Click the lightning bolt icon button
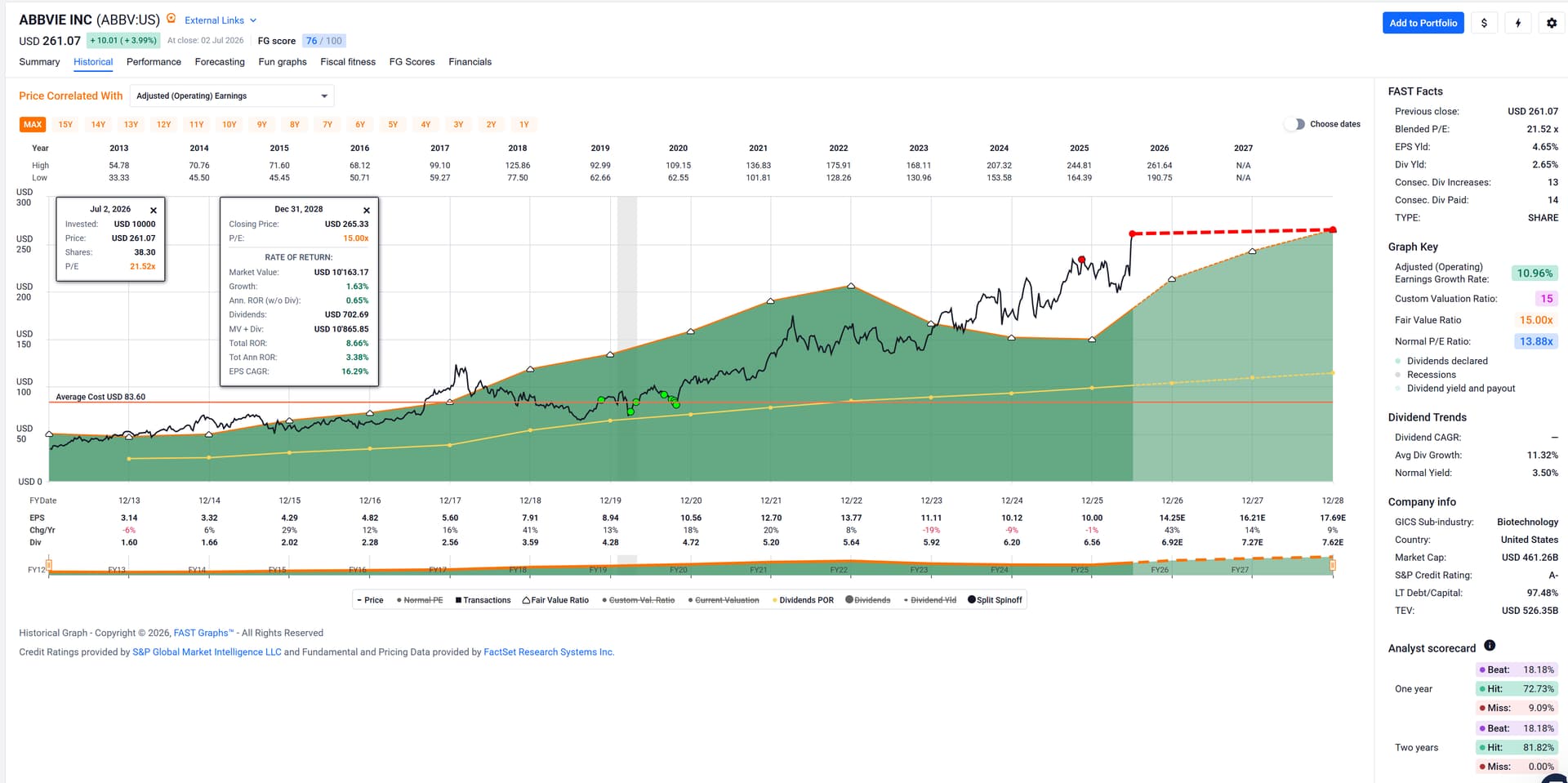 [1518, 23]
